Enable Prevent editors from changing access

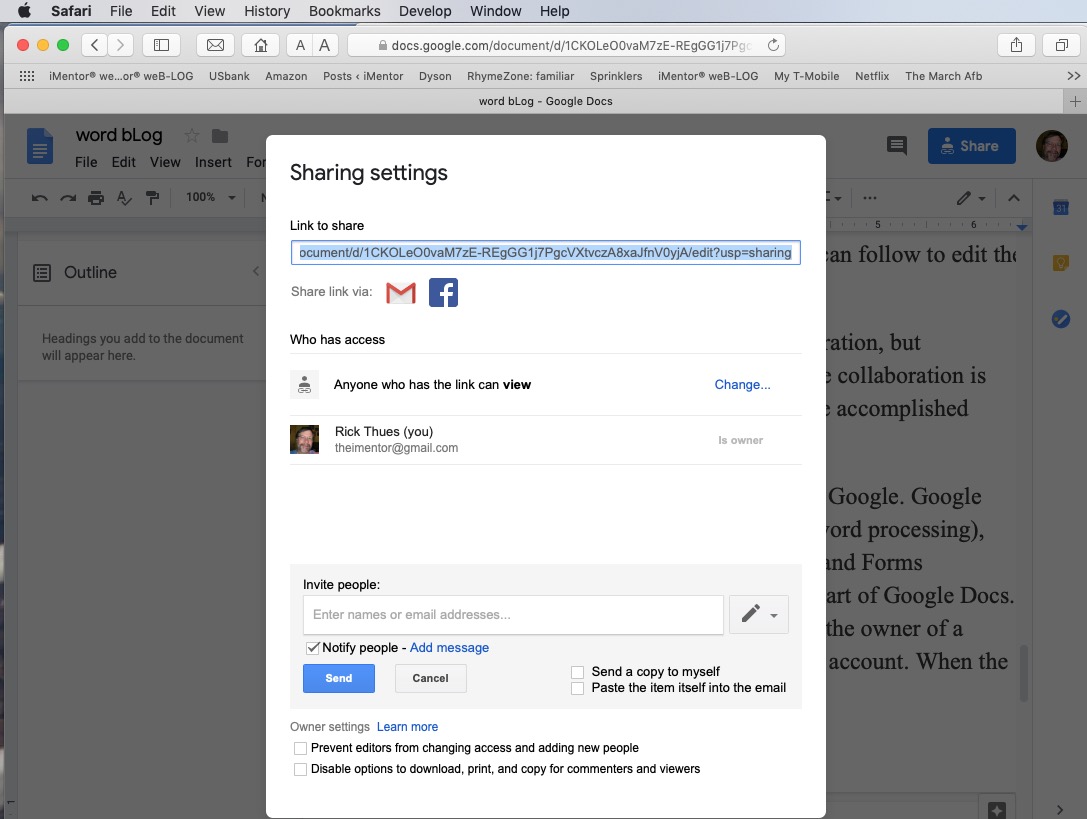(300, 748)
